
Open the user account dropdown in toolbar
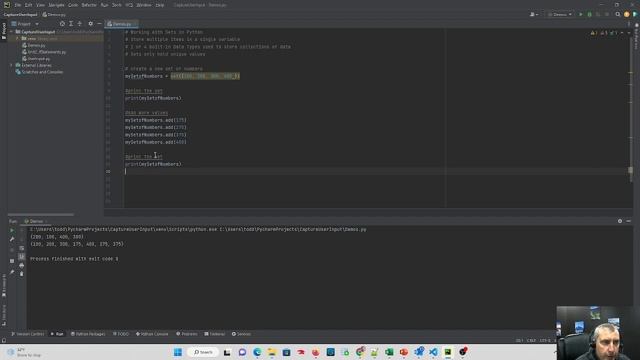[x=533, y=14]
